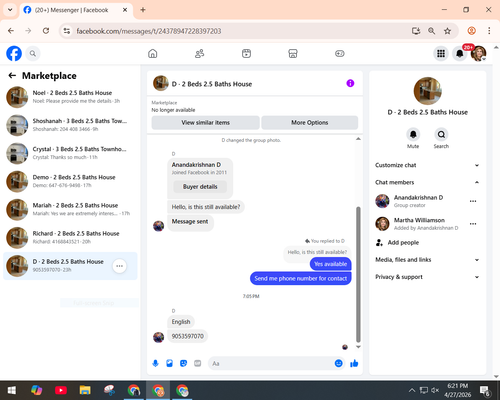This screenshot has width=500, height=400.
Task: Open YouTube app on taskbar
Action: click(61, 390)
